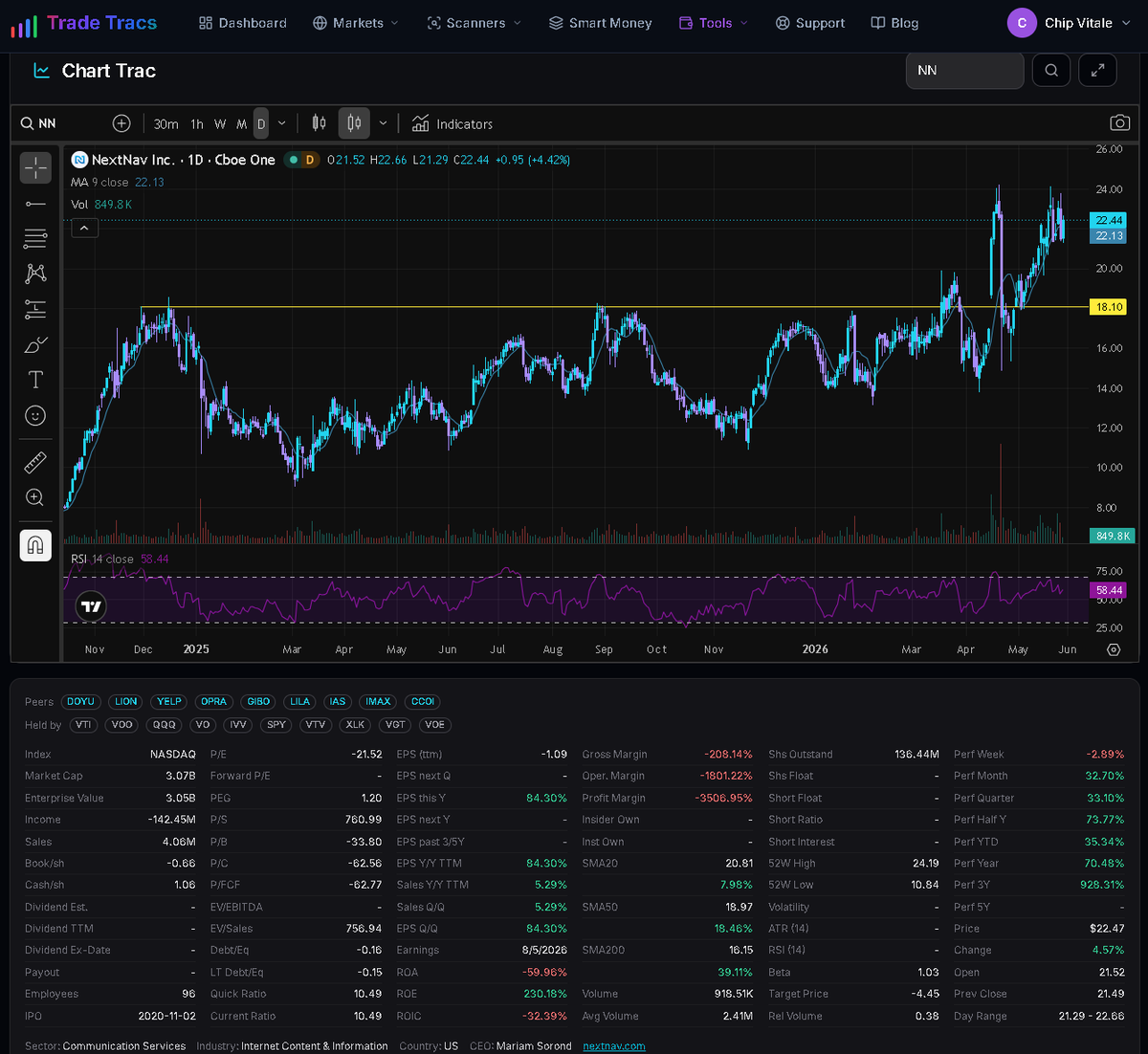The height and width of the screenshot is (1054, 1148).
Task: Select the daily D timeframe
Action: (x=261, y=123)
